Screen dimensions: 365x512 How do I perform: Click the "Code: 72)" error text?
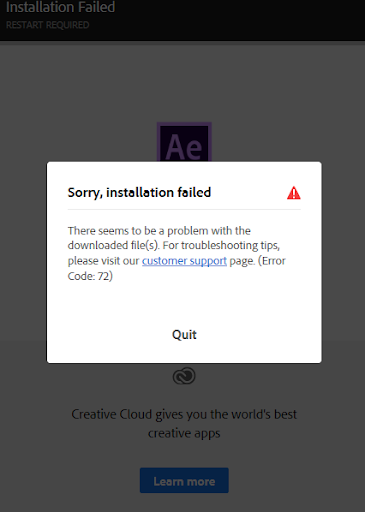(90, 276)
